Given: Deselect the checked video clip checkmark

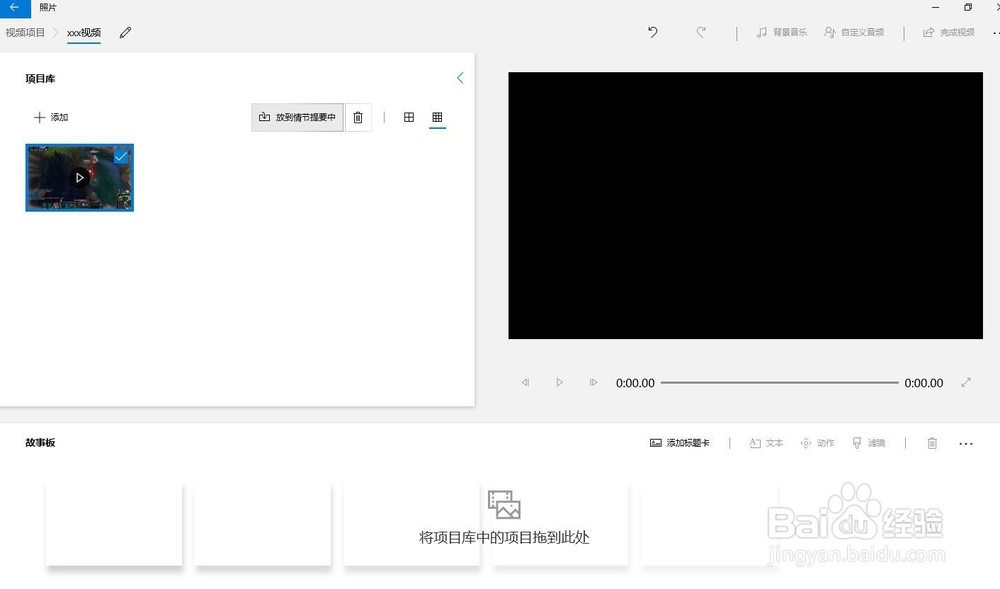Looking at the screenshot, I should (122, 156).
